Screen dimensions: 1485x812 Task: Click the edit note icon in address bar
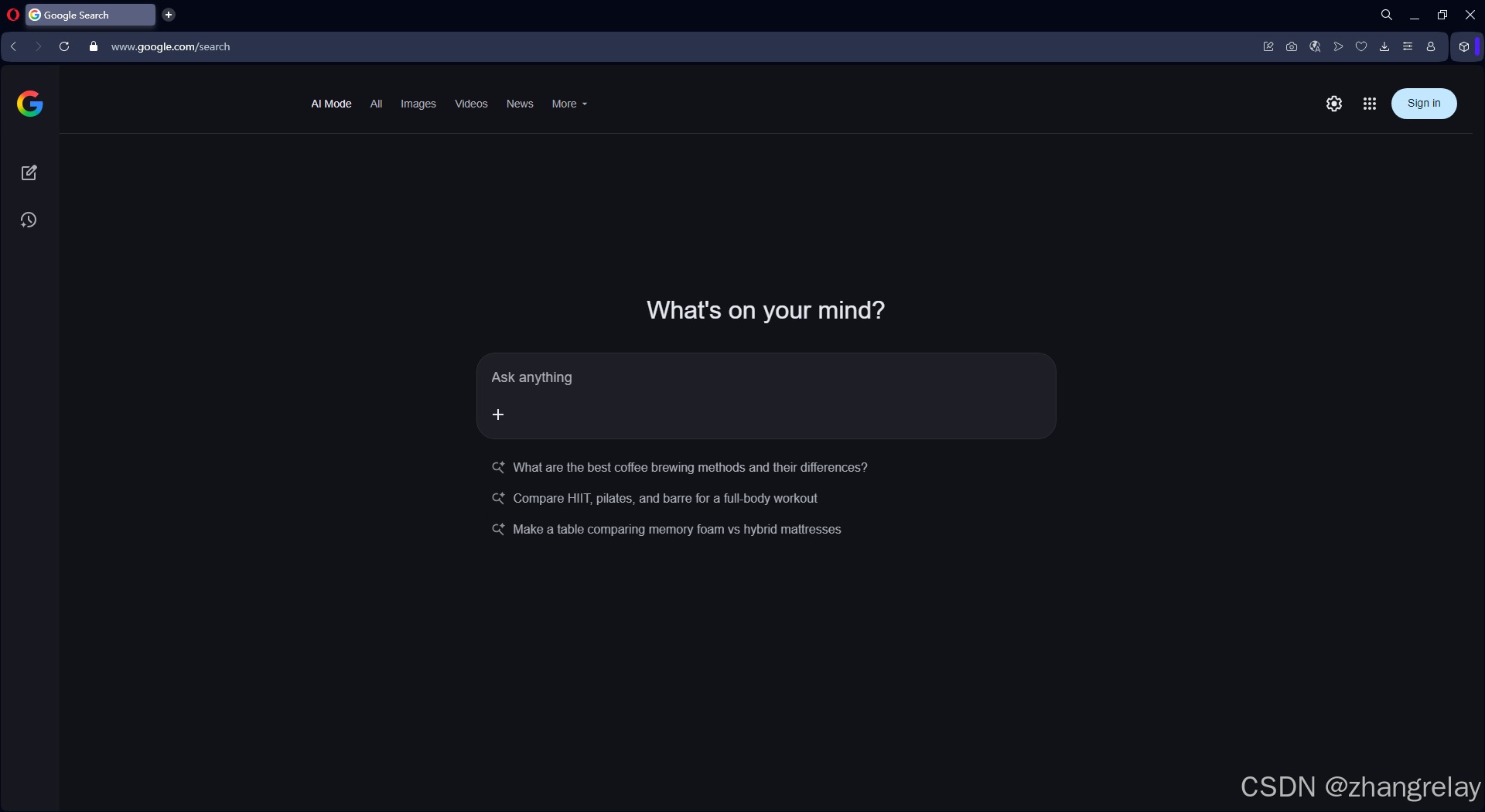(x=1268, y=46)
